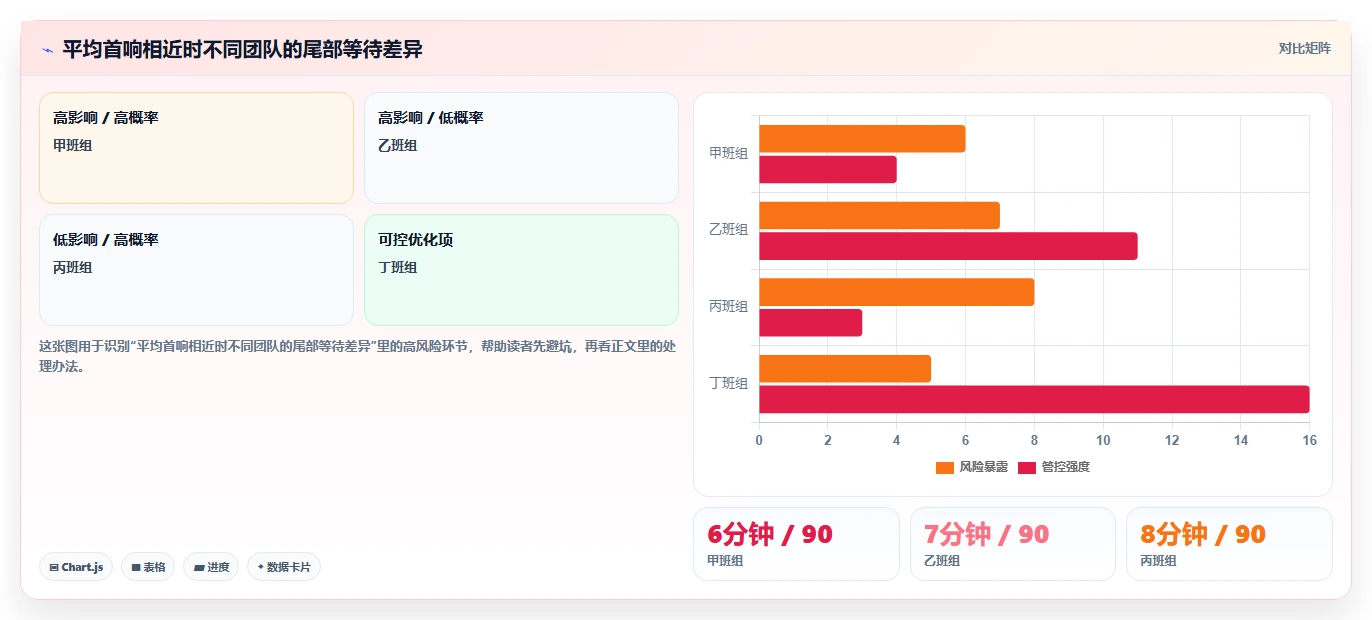The height and width of the screenshot is (620, 1372).
Task: Open the 可控优化项 card for 丁班组
Action: pyautogui.click(x=521, y=270)
